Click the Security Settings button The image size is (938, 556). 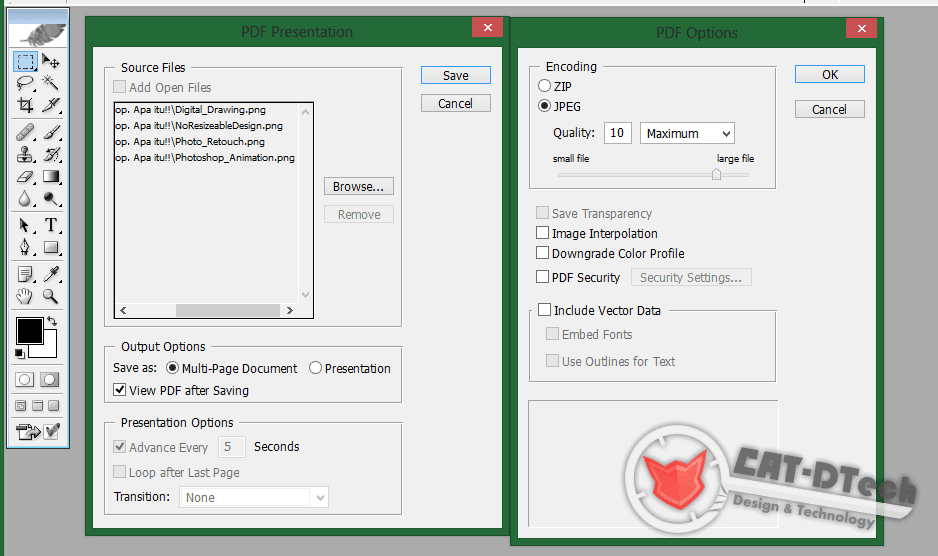(691, 277)
